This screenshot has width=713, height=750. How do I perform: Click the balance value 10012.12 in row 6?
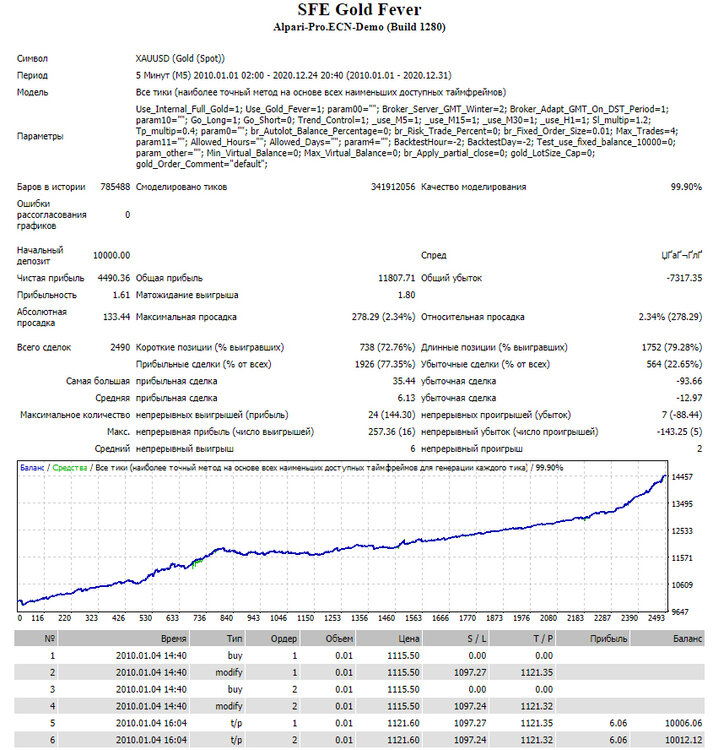(683, 740)
